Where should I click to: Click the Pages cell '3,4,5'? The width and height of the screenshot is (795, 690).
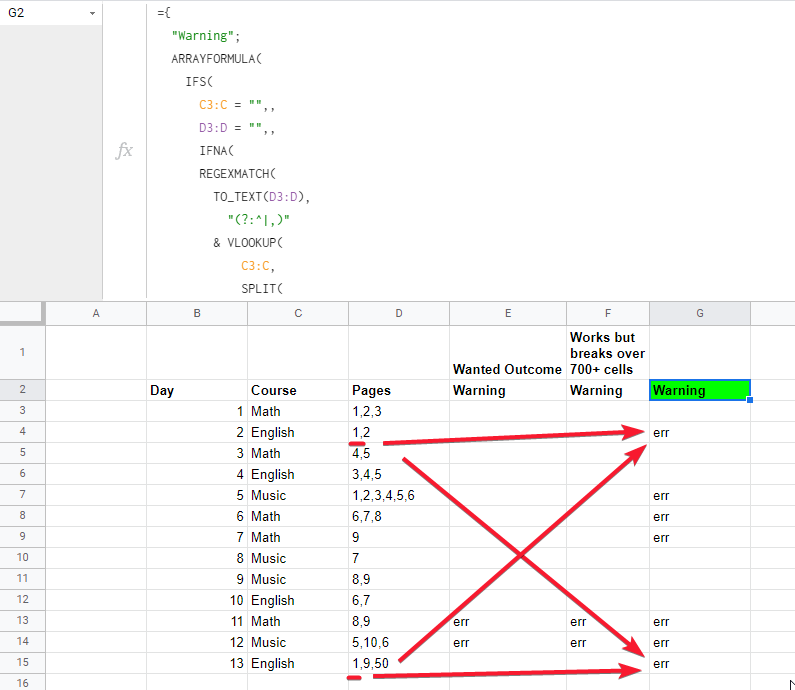point(399,474)
